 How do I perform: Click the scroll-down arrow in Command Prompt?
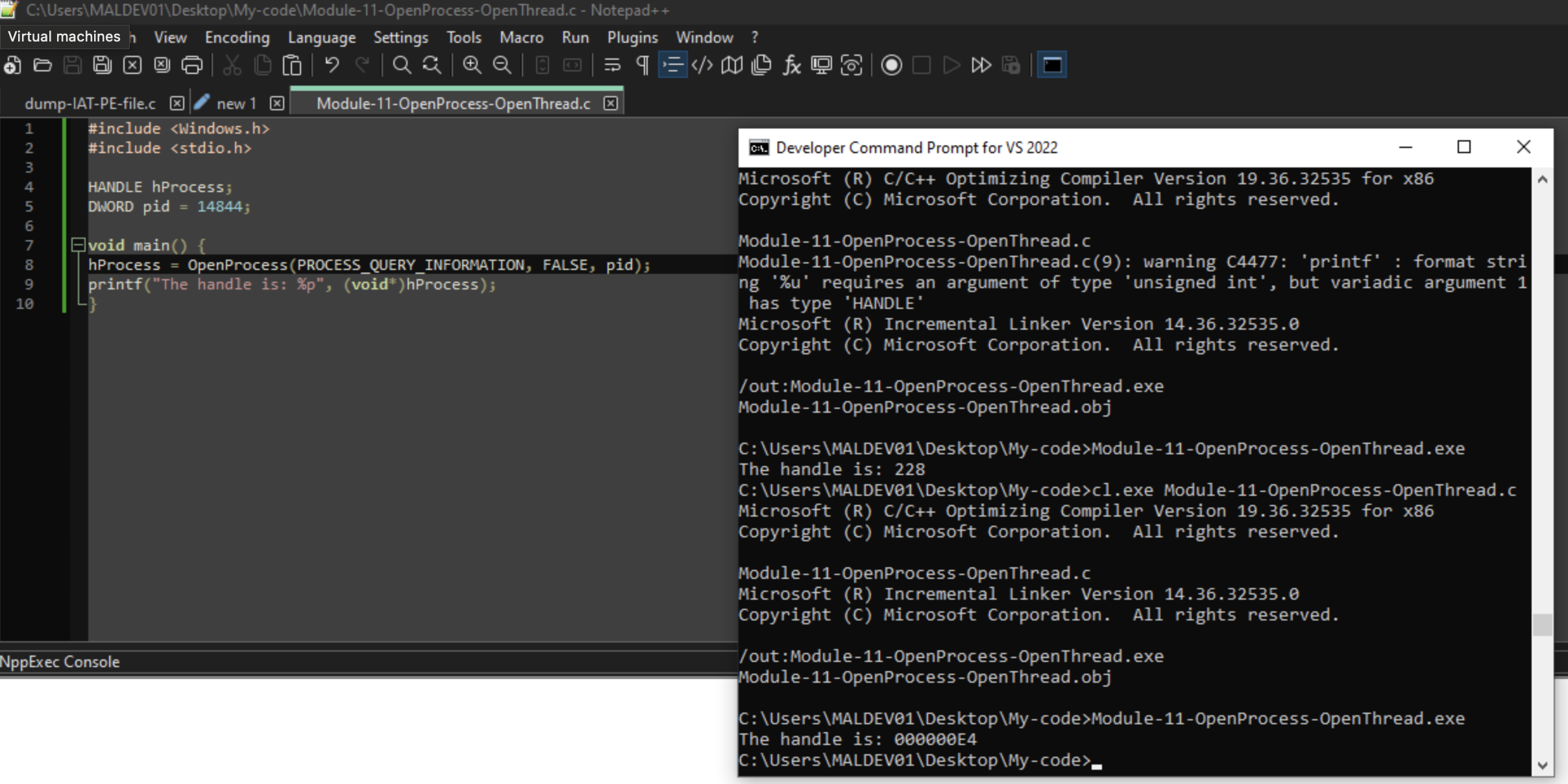[x=1543, y=766]
